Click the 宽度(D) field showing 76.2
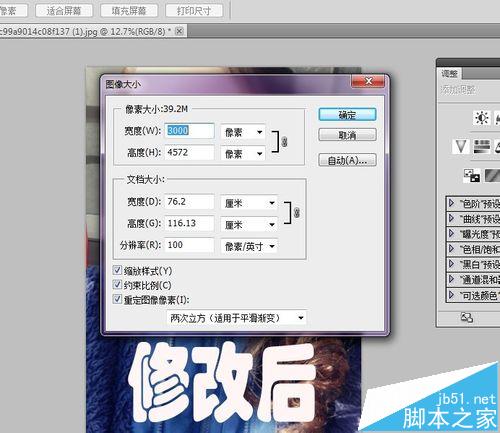This screenshot has height=433, width=500. [189, 201]
